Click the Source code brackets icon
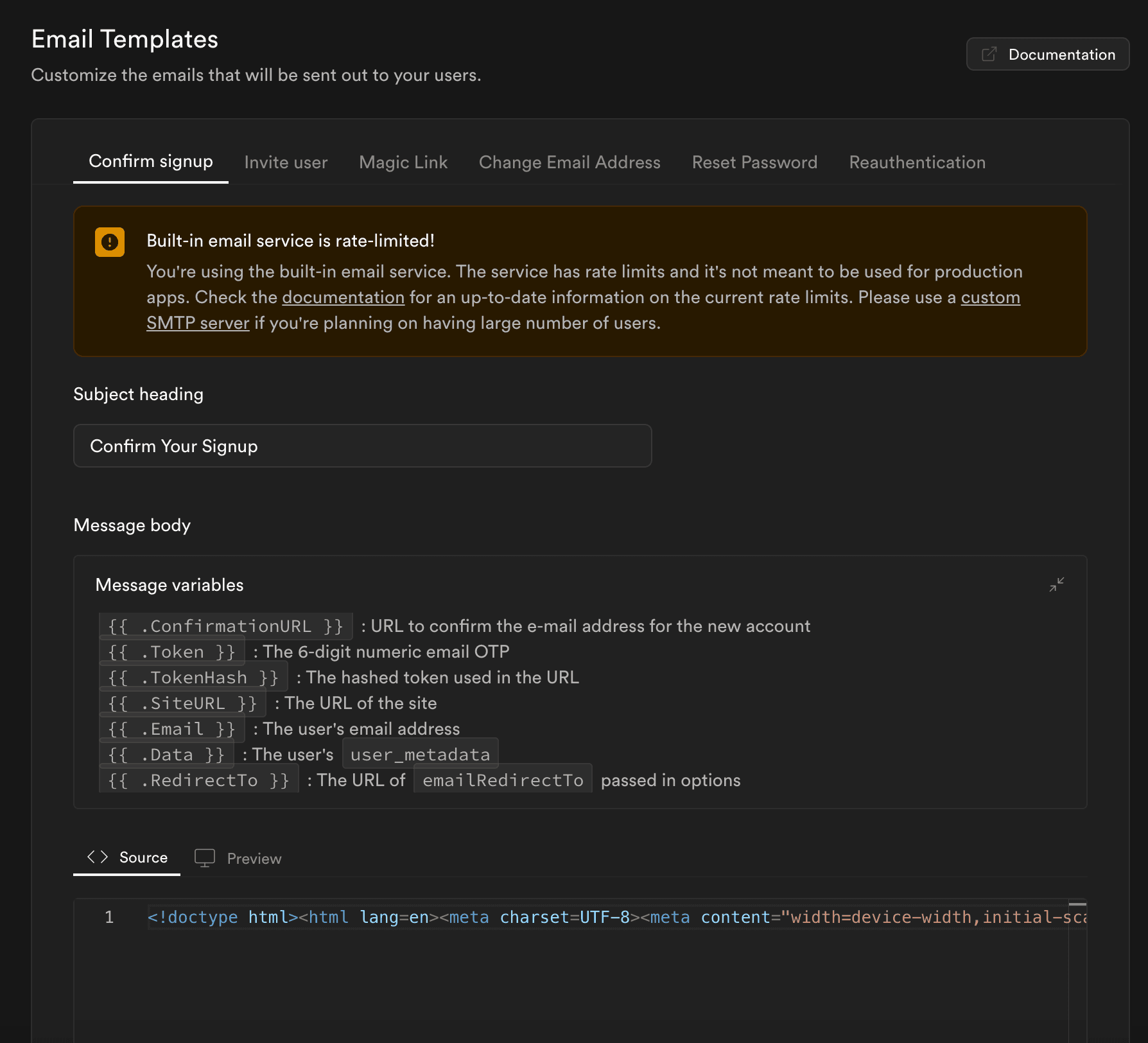This screenshot has height=1043, width=1148. pyautogui.click(x=98, y=857)
